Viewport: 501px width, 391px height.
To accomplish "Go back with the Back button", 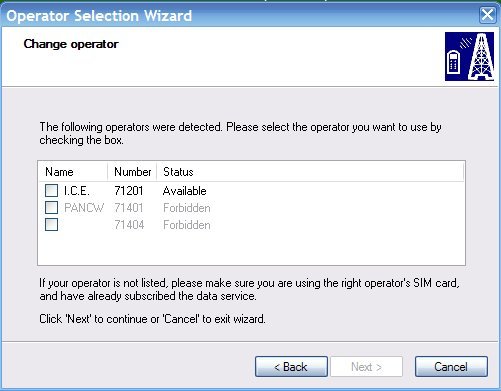I will (x=291, y=367).
